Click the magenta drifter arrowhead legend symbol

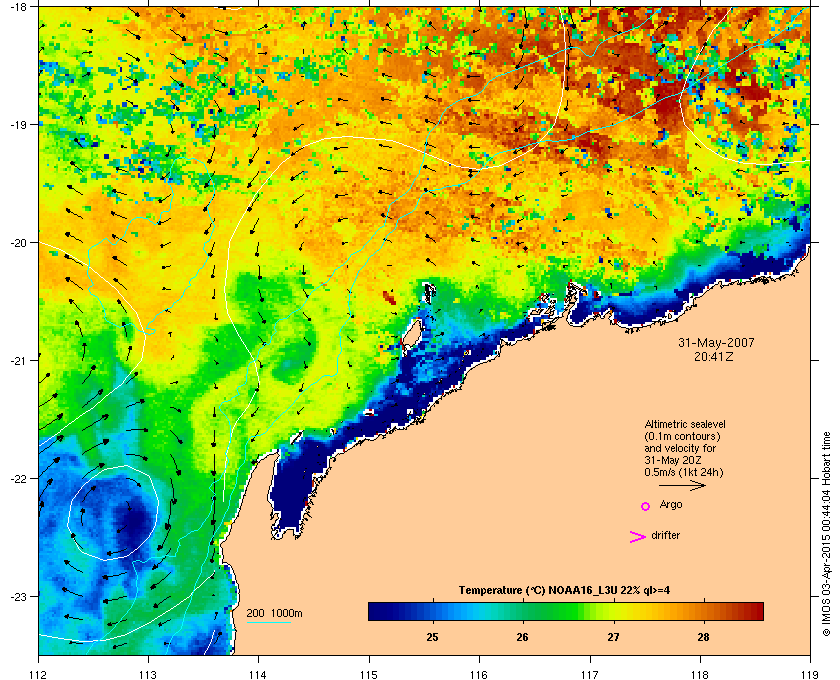[x=638, y=537]
